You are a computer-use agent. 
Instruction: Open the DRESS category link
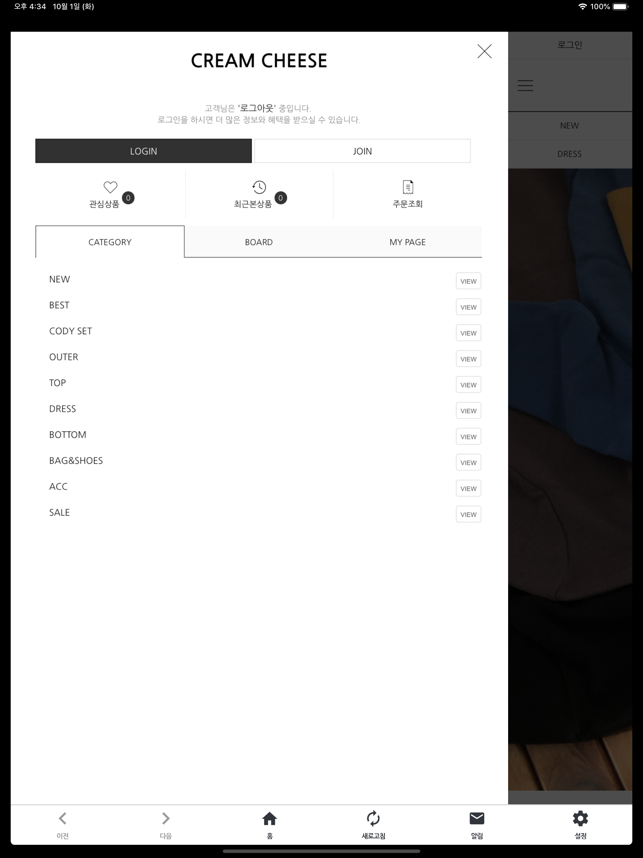point(62,409)
